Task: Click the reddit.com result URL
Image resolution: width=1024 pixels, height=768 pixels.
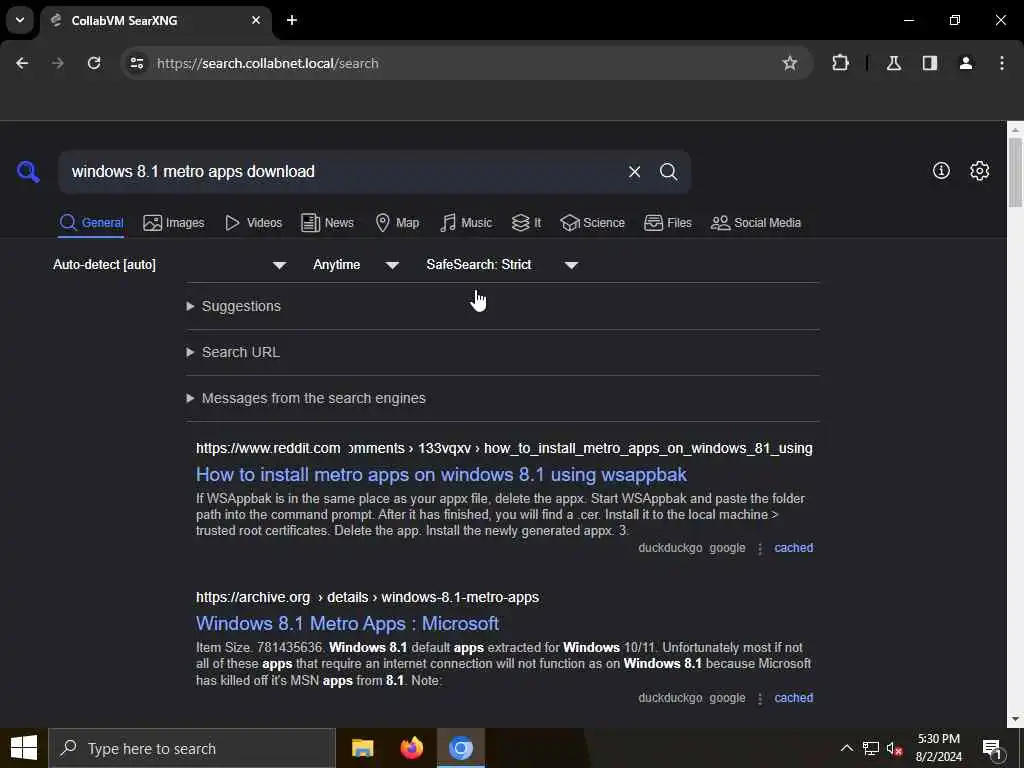Action: click(x=504, y=449)
